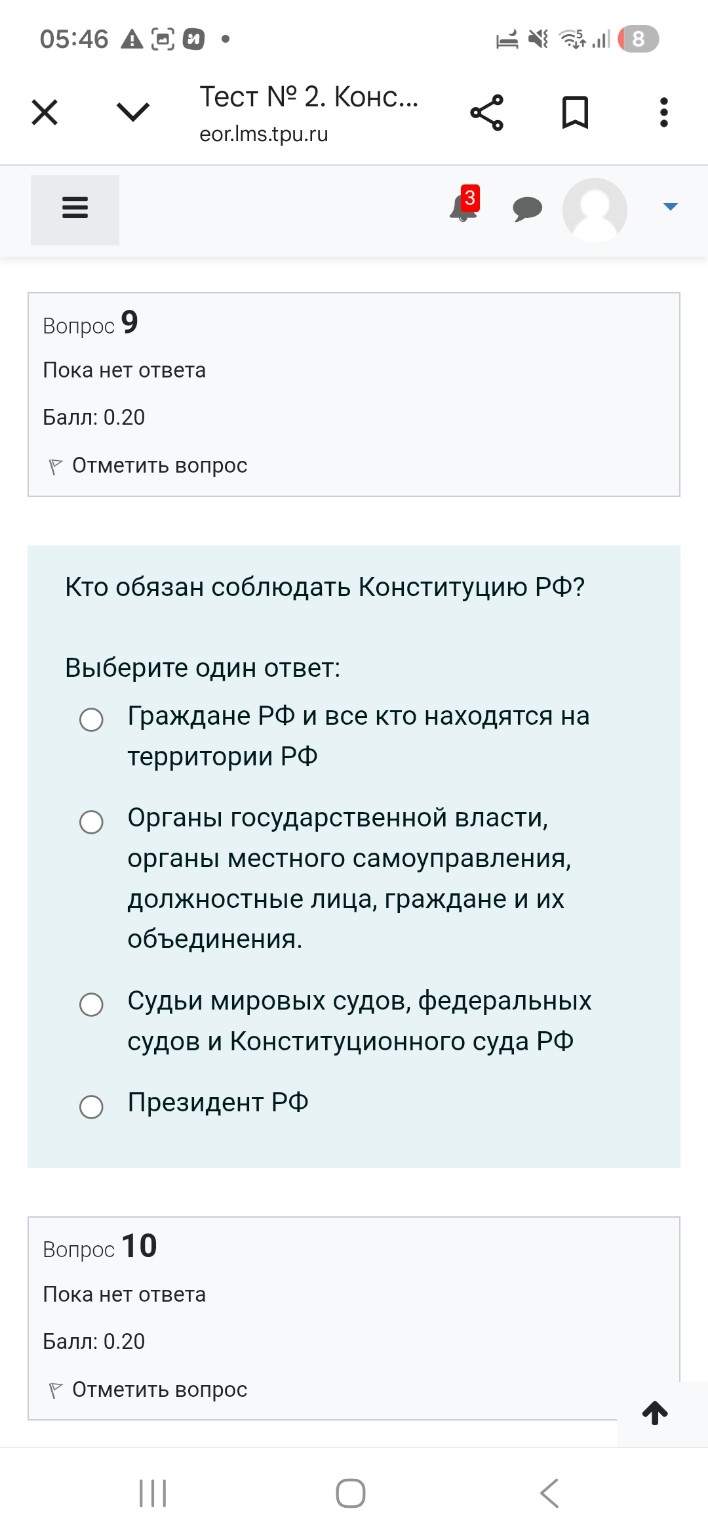
Task: Click the flag icon to mark question 9
Action: [54, 465]
